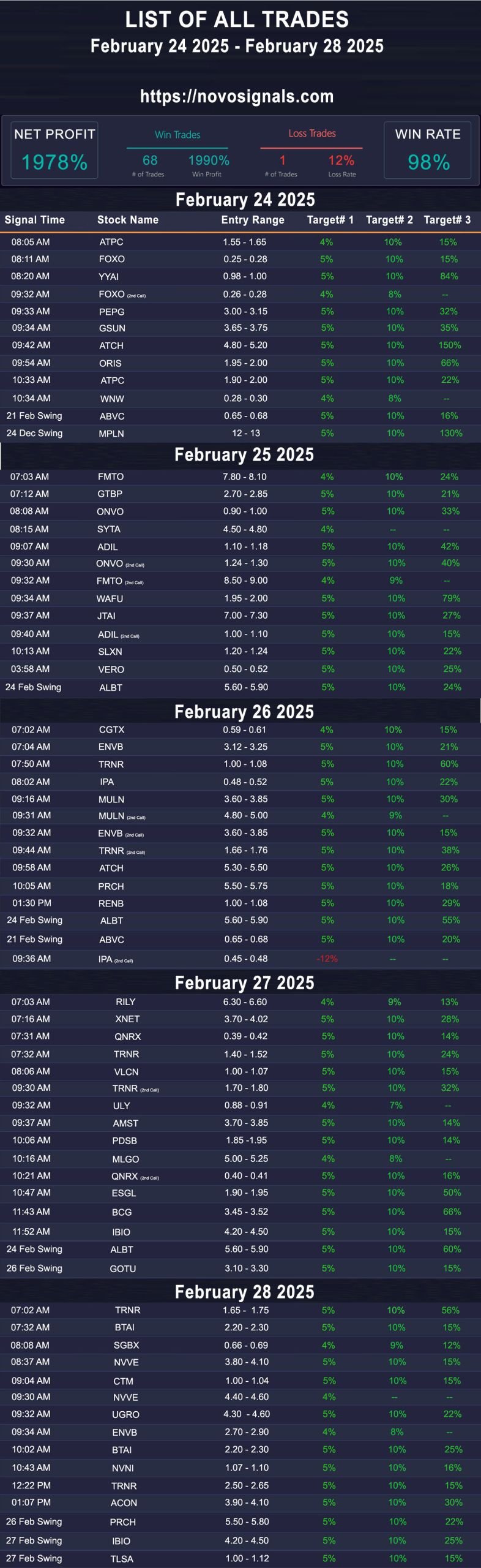Select the RILY row at 07:03 AM
Viewport: 481px width, 1568px height.
tap(240, 1002)
